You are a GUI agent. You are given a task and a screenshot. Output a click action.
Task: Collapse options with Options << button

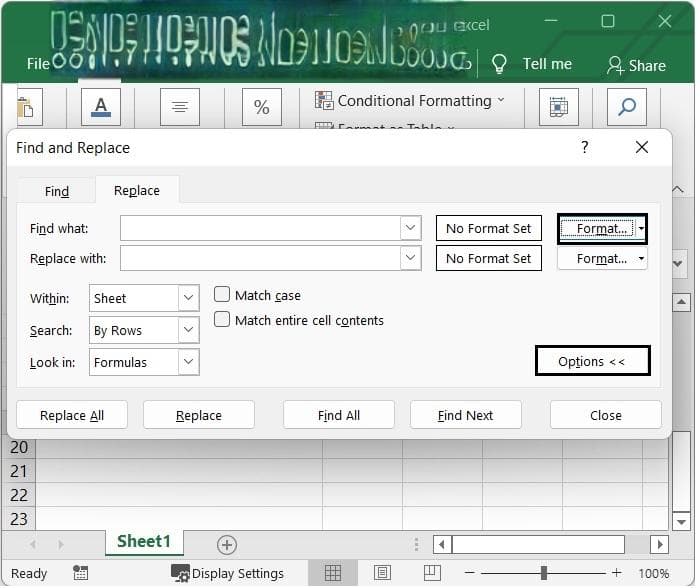(592, 361)
